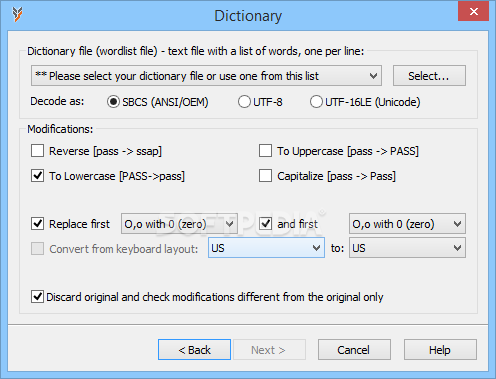Open the target 'to:' keyboard layout dropdown
The image size is (496, 379).
click(x=407, y=248)
